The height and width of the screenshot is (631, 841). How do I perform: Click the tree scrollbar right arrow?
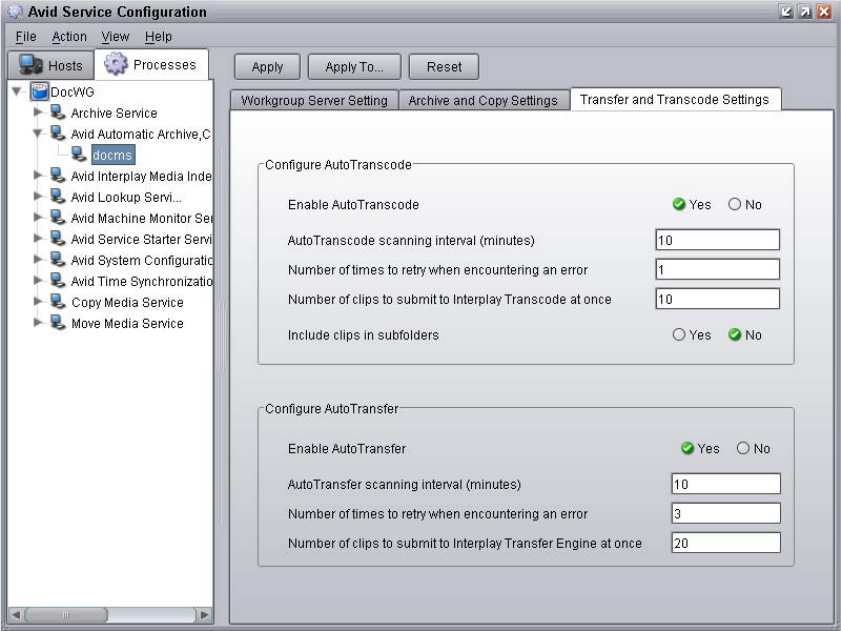(x=204, y=614)
